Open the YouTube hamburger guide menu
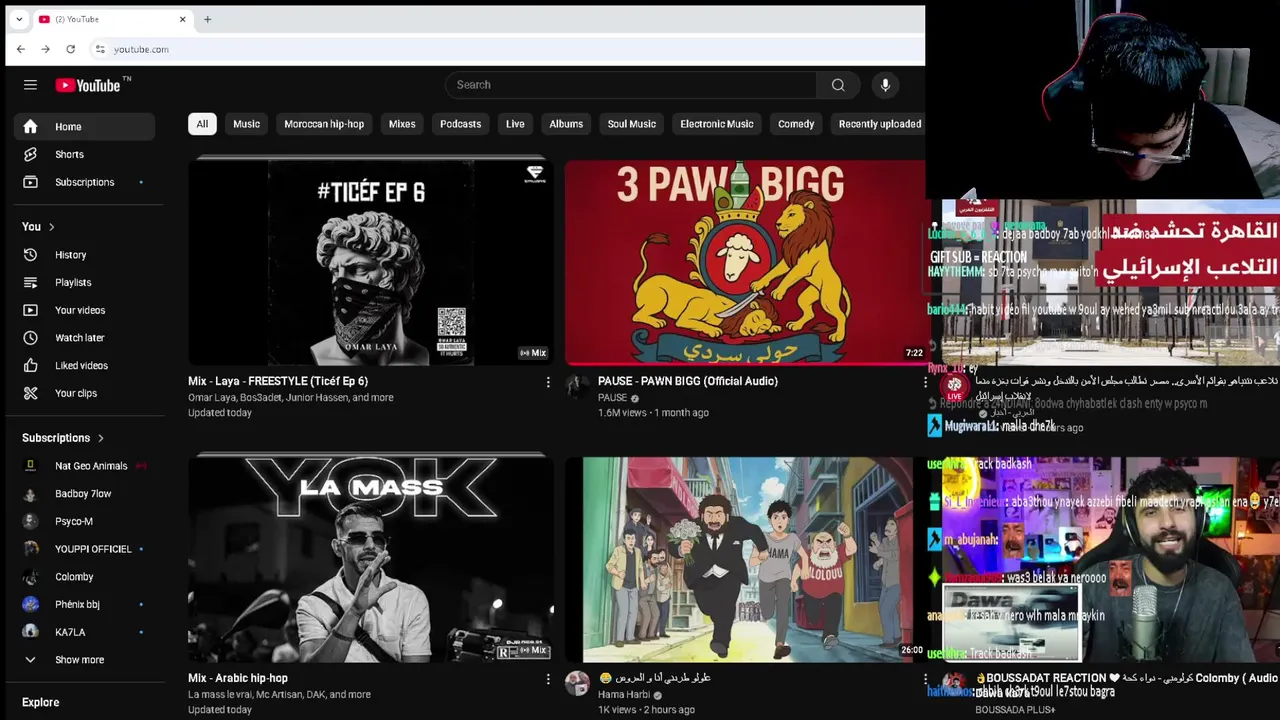Image resolution: width=1280 pixels, height=720 pixels. tap(30, 85)
